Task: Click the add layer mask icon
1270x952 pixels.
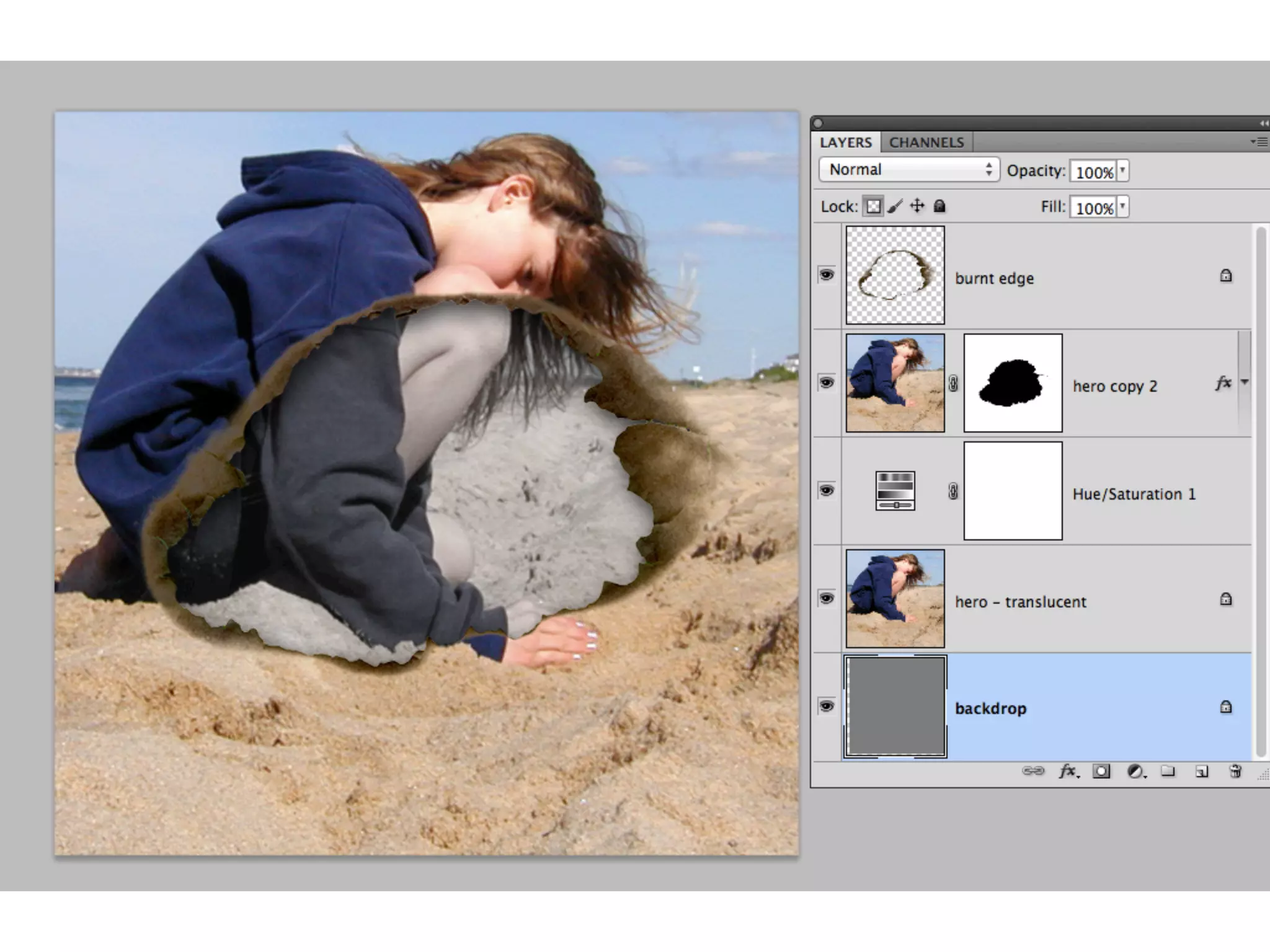Action: 1101,771
